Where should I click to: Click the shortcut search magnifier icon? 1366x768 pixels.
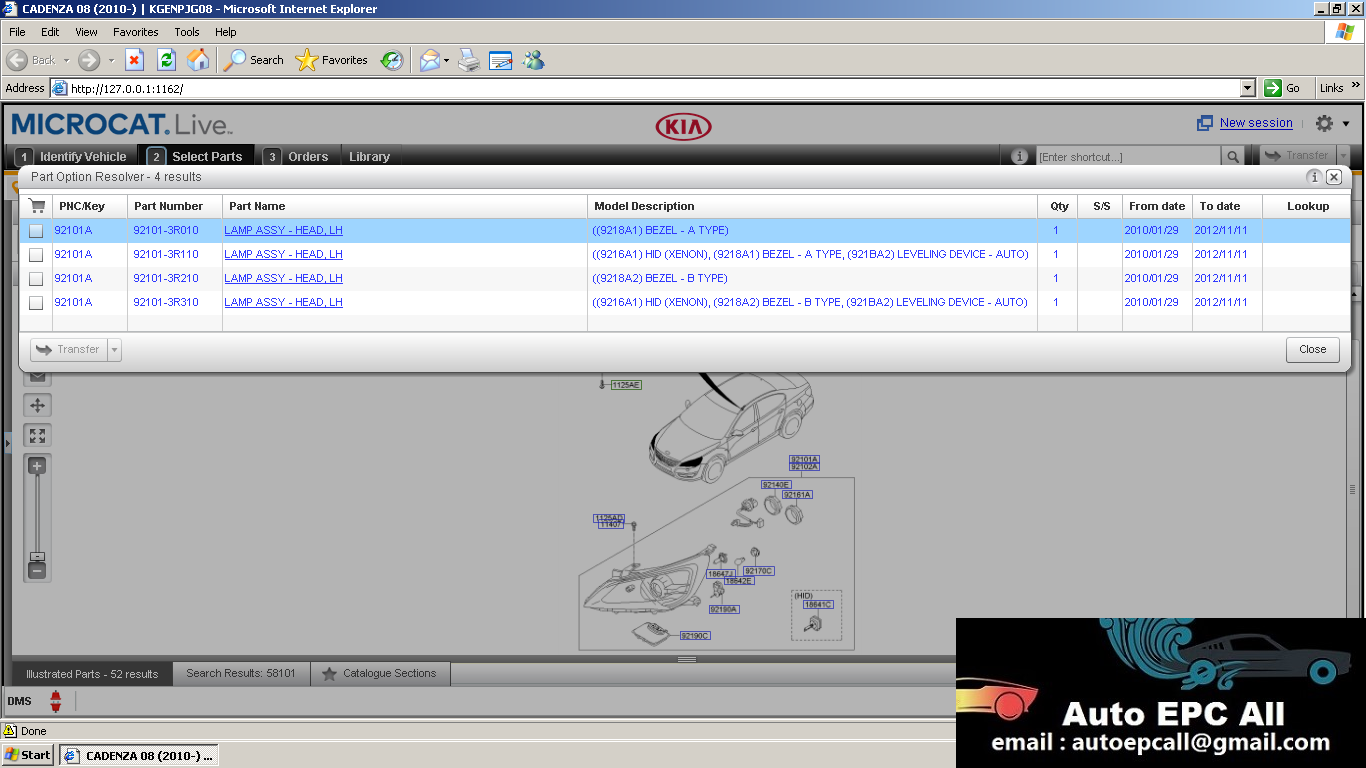[x=1233, y=156]
